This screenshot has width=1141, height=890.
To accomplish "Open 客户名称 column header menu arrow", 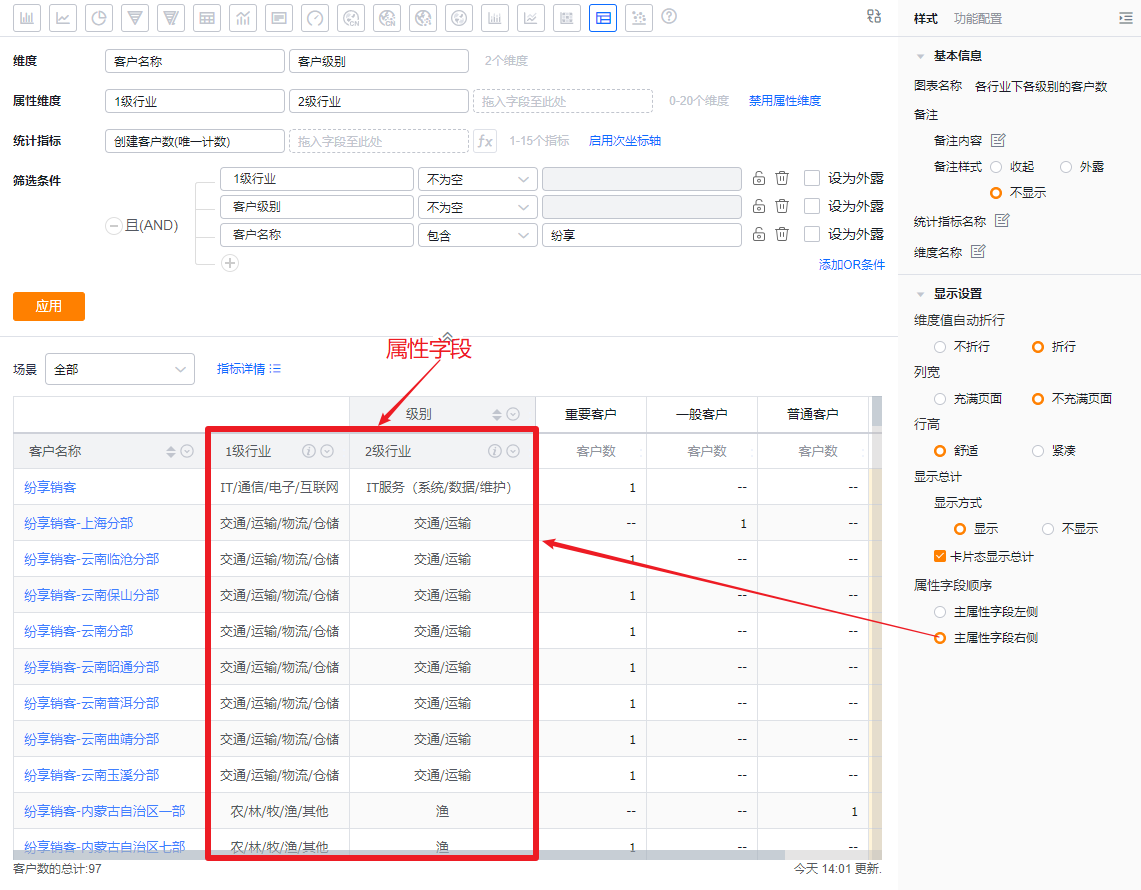I will coord(187,451).
